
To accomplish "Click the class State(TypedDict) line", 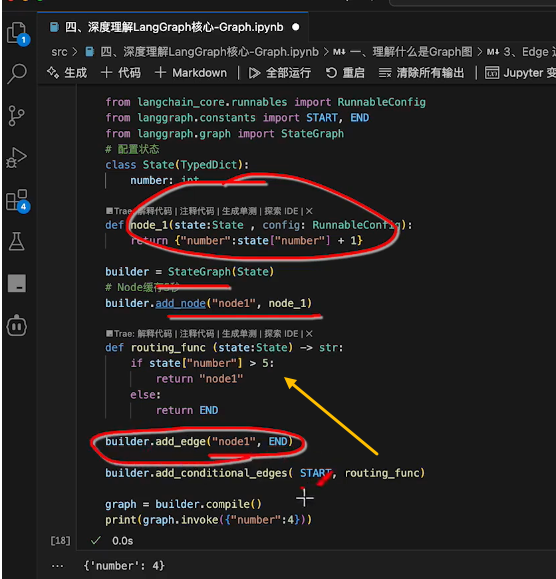I will [177, 165].
